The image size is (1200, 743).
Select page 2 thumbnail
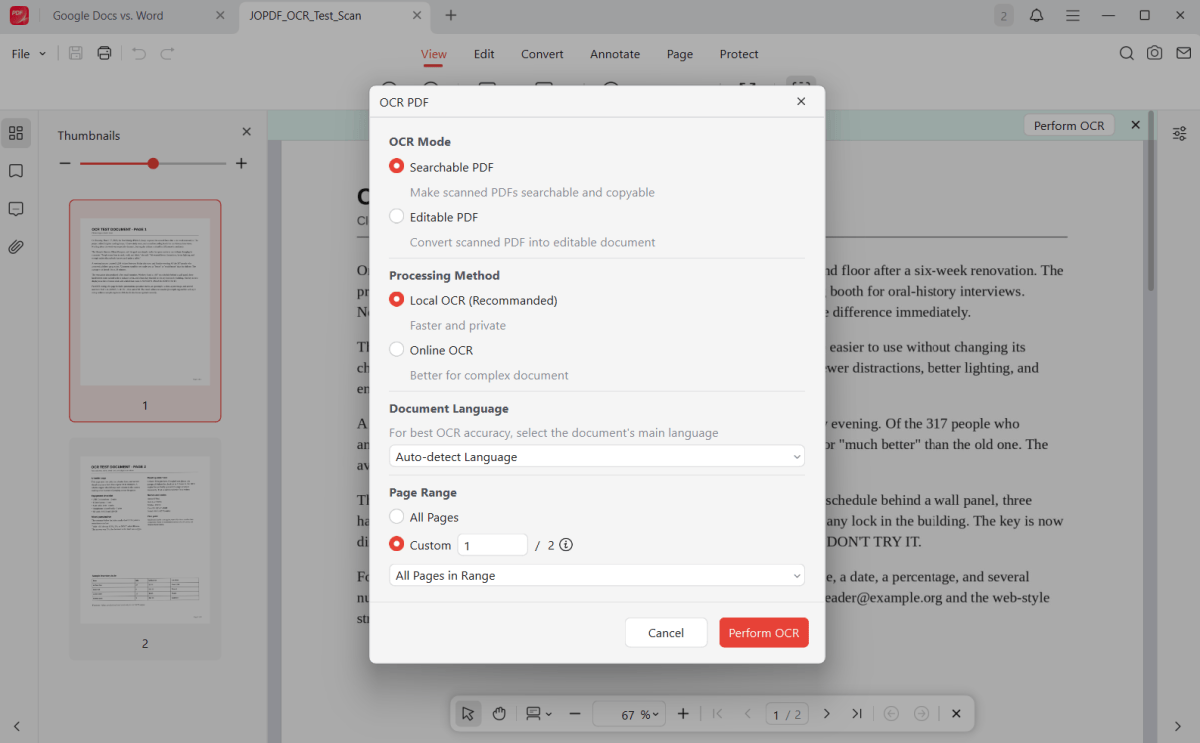[x=145, y=549]
